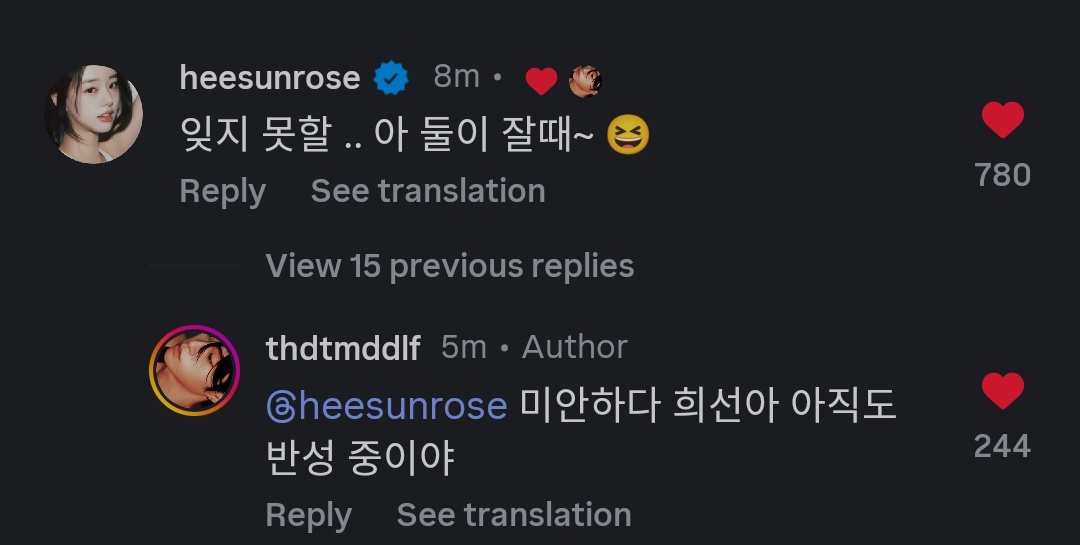See translation of thdtmddlf's reply
The width and height of the screenshot is (1080, 545).
pyautogui.click(x=514, y=515)
